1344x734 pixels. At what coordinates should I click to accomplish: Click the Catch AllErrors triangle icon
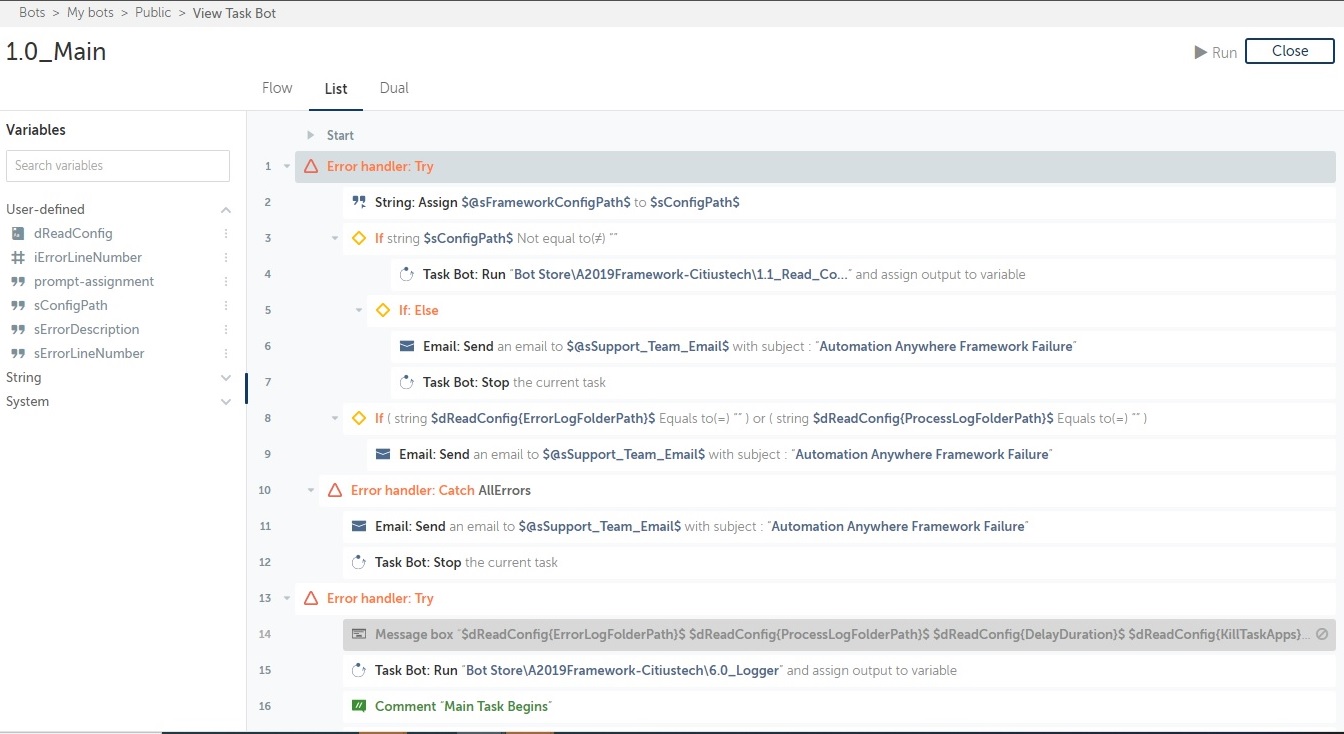point(335,490)
